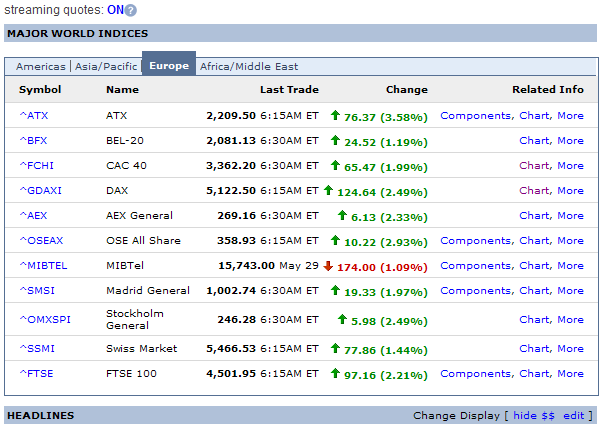
Task: Click the 124.64 (2.49%) change value
Action: coord(382,192)
